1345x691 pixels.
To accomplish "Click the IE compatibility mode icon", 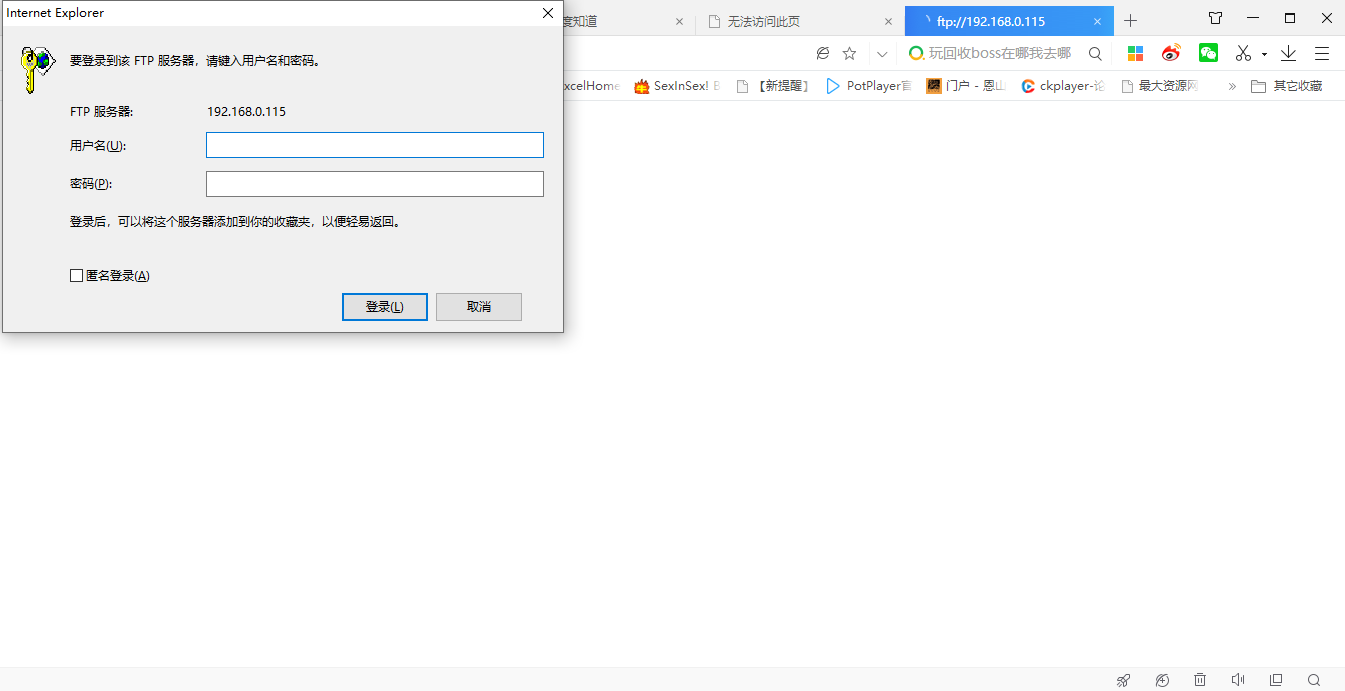I will tap(822, 53).
